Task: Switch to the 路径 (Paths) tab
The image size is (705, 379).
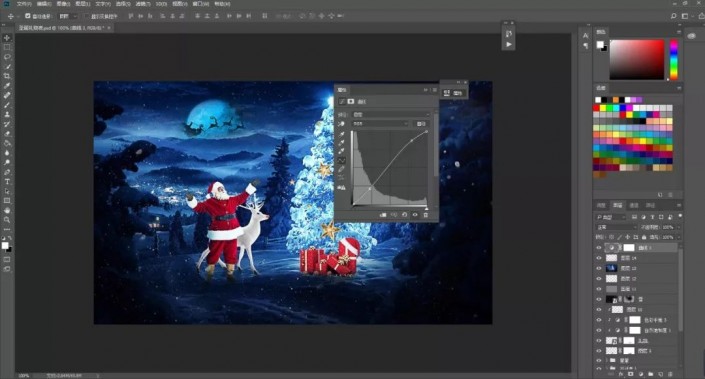Action: 650,205
